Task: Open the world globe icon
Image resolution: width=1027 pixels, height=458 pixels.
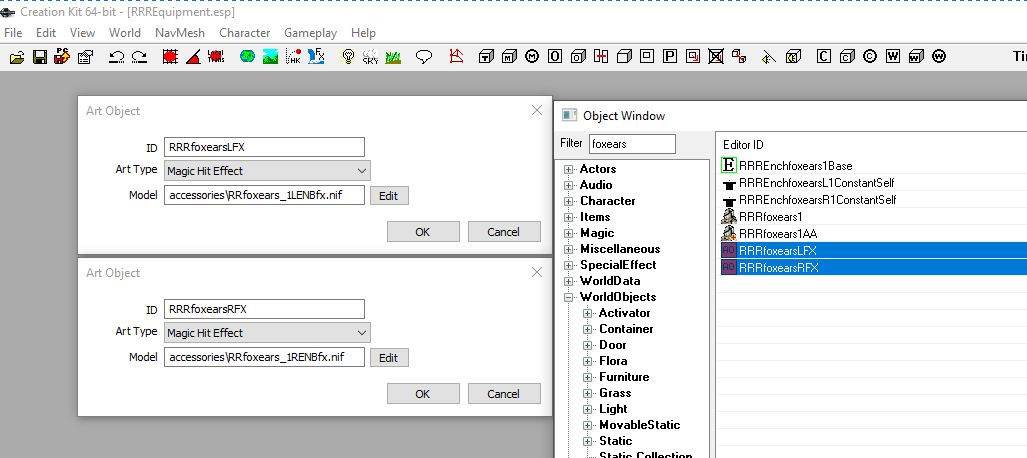Action: (x=247, y=57)
